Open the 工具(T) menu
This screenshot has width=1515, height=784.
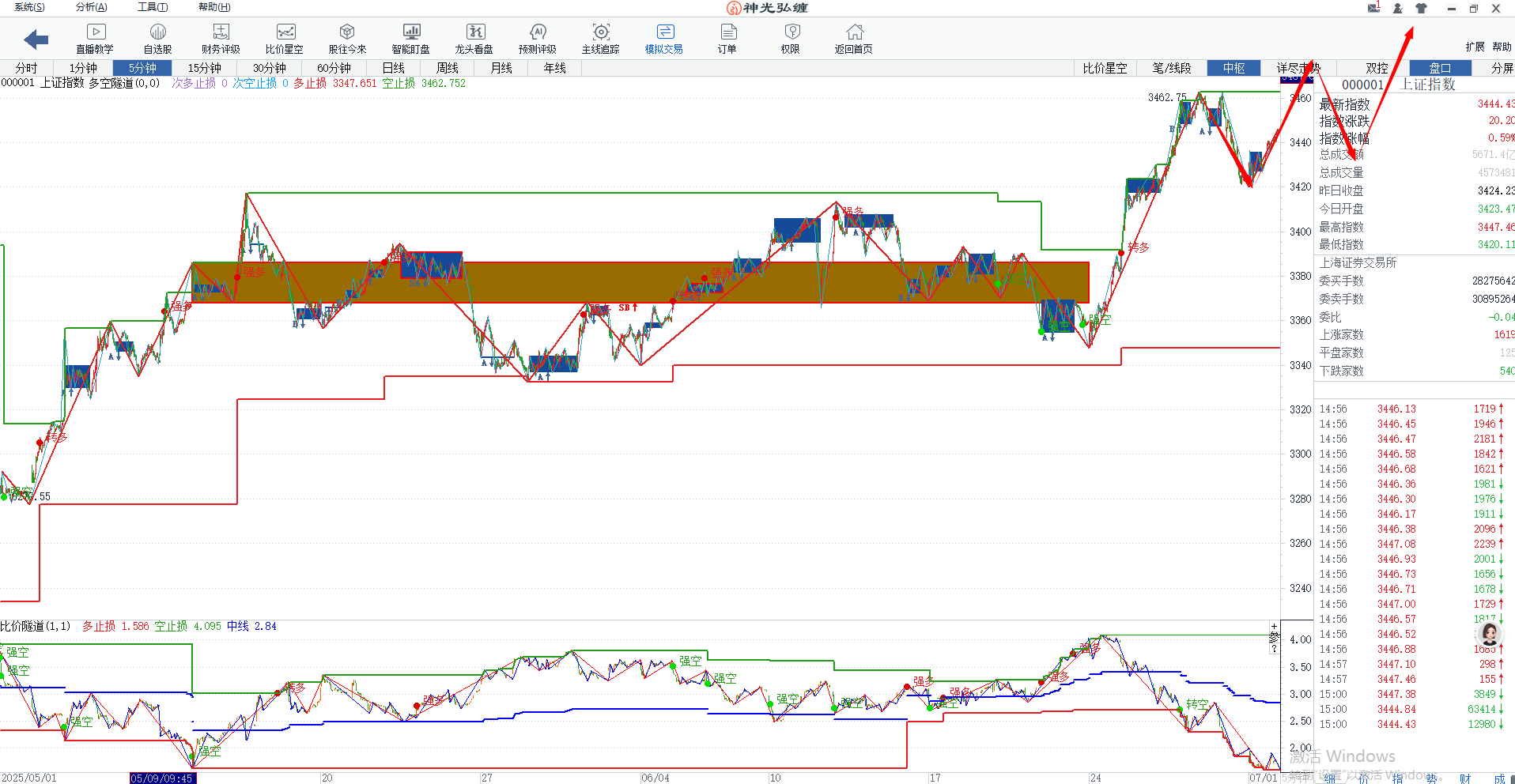(x=153, y=7)
